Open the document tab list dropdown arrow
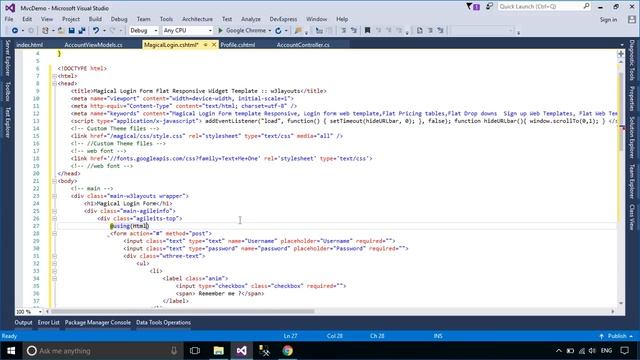Viewport: 640px width, 360px height. 622,45
